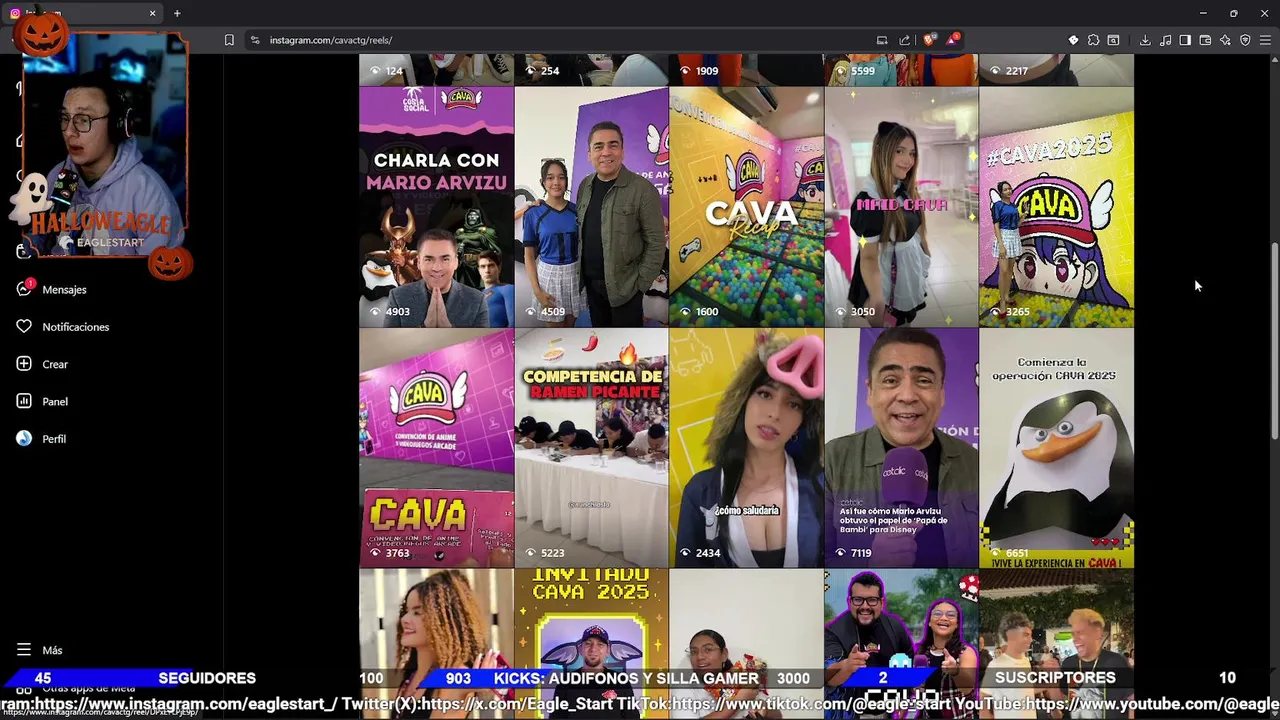Screen dimensions: 1280x720
Task: Click the Brave VPN shield icon
Action: click(x=1245, y=40)
